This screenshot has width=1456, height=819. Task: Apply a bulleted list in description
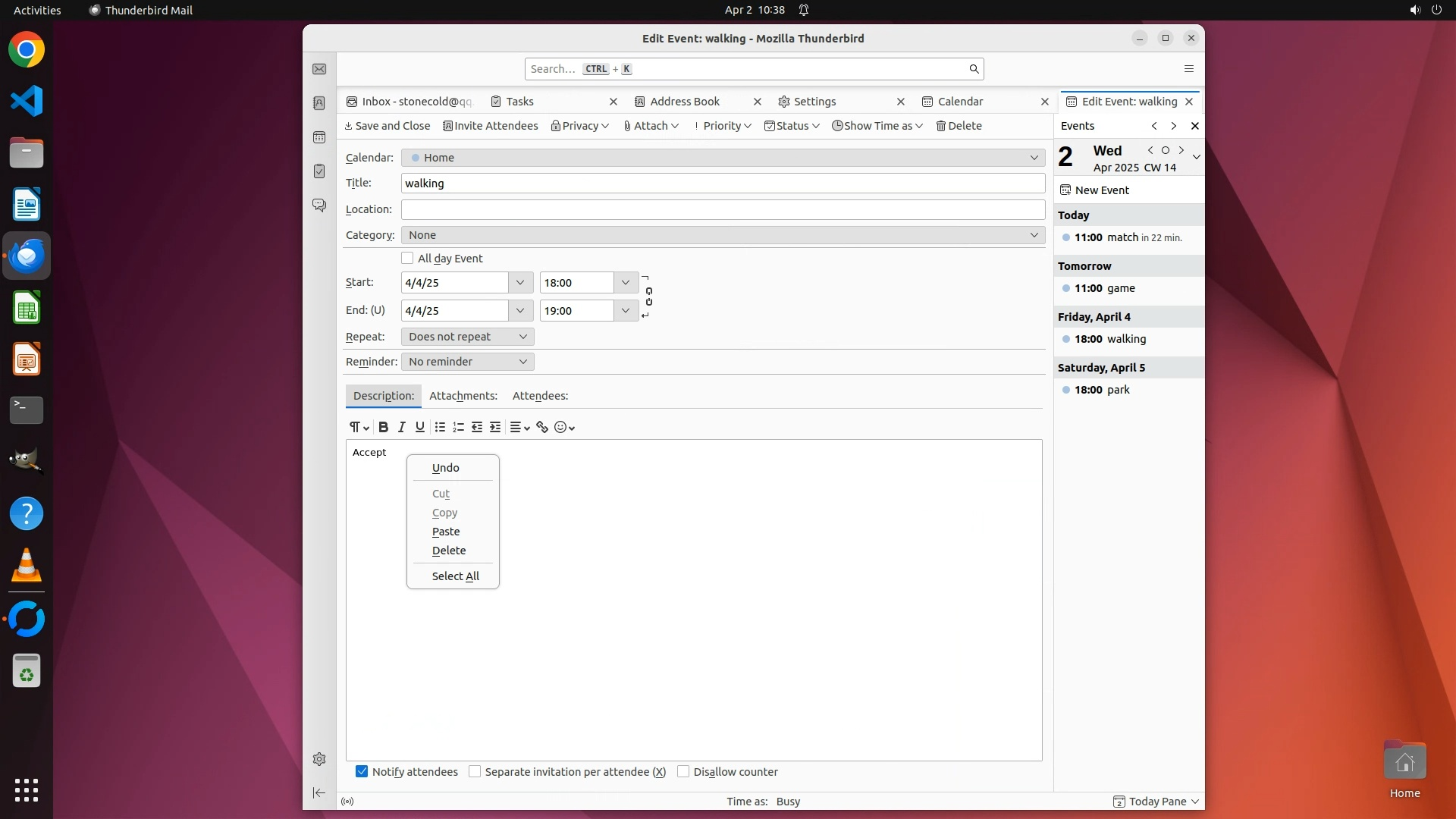click(440, 427)
